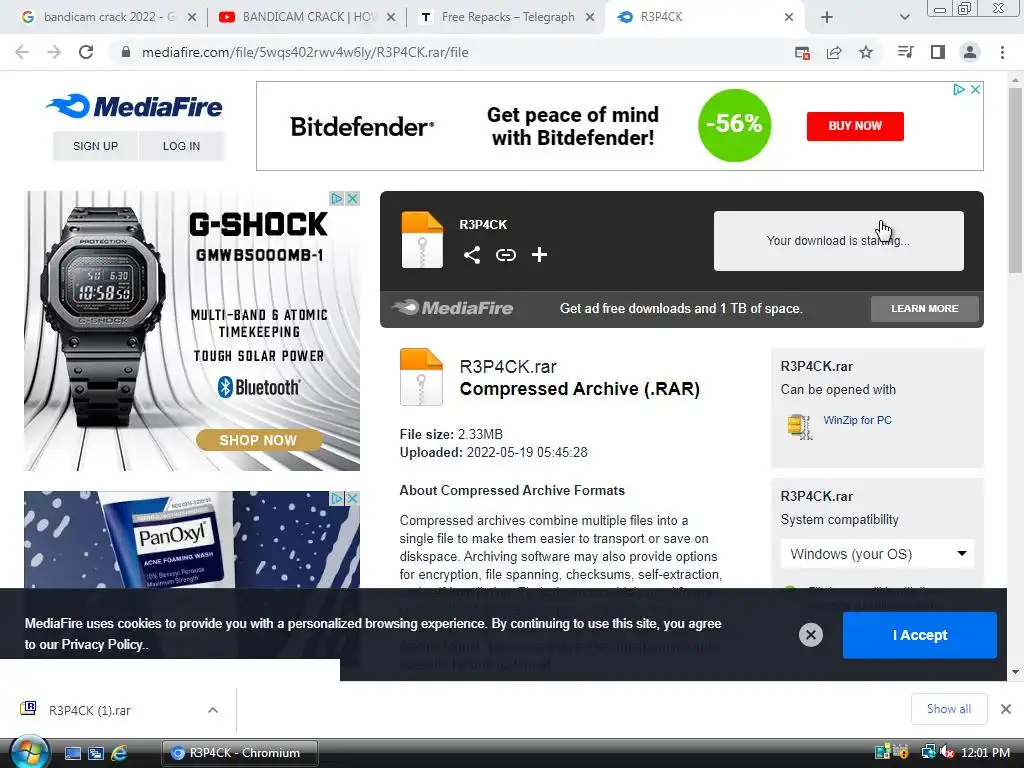Screen dimensions: 1024x768
Task: Click the File size 2.33MB text
Action: (451, 434)
